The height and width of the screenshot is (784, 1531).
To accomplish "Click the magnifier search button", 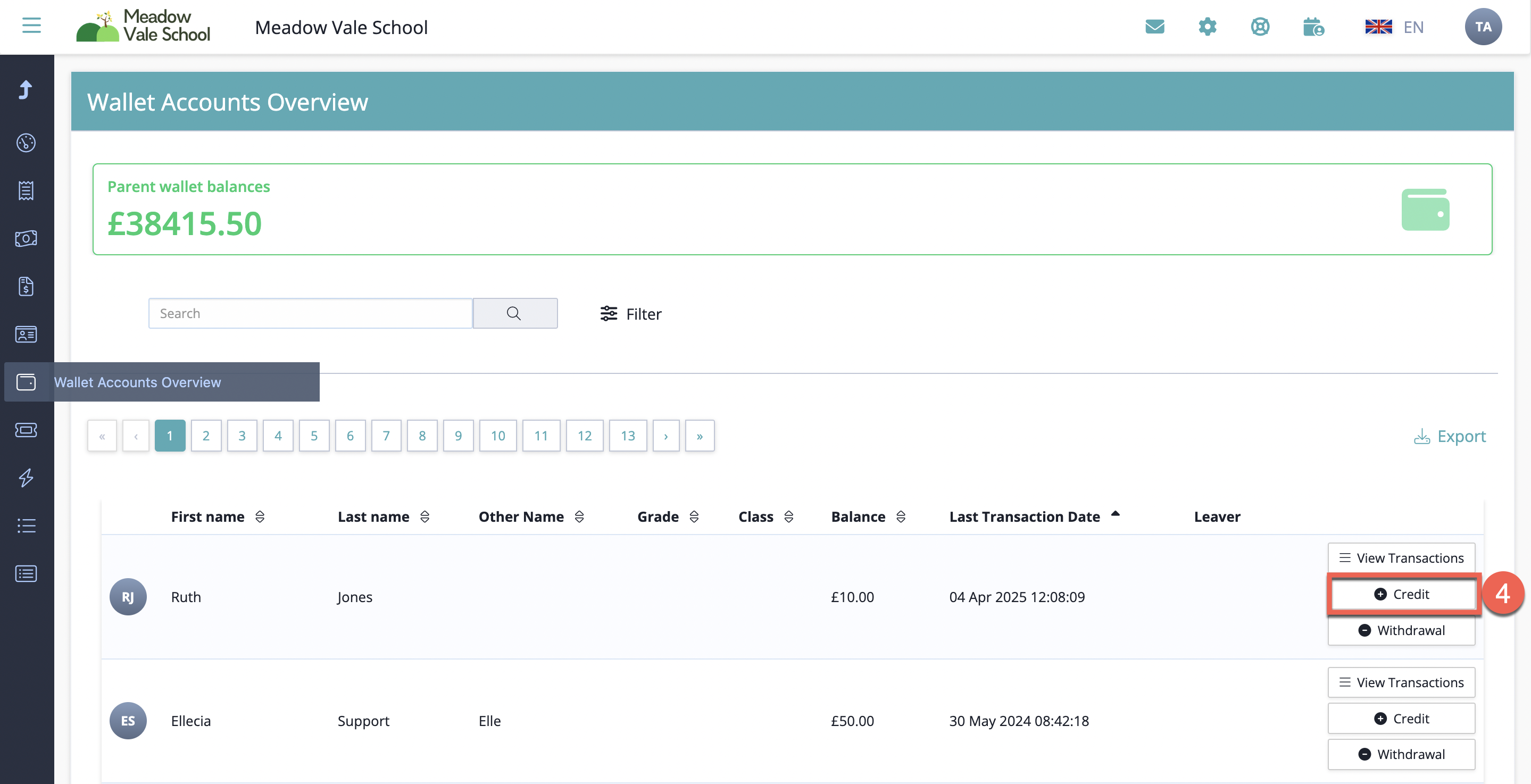I will click(515, 313).
